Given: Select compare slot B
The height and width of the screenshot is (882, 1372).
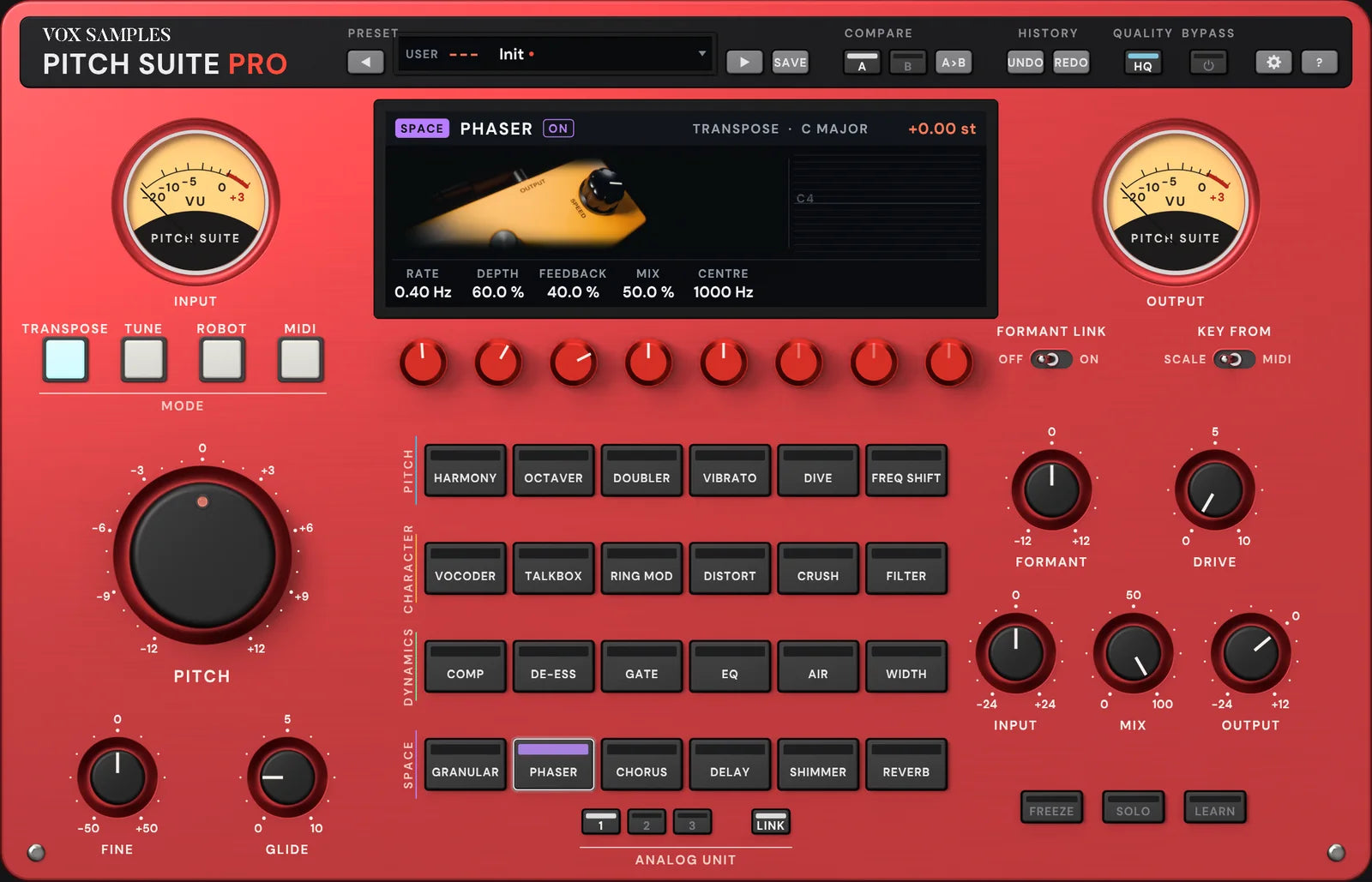Looking at the screenshot, I should (907, 63).
